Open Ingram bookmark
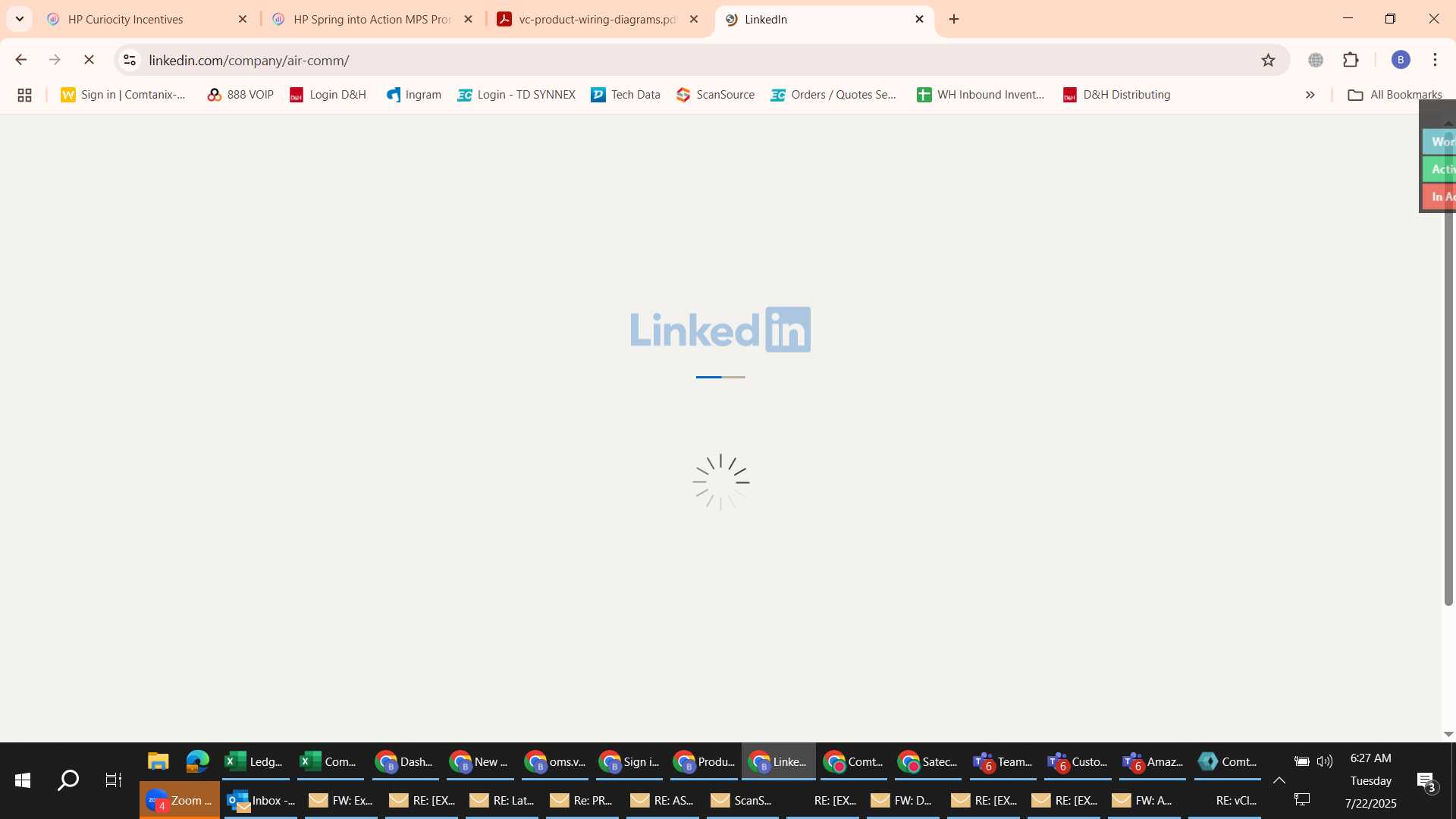 click(x=413, y=95)
